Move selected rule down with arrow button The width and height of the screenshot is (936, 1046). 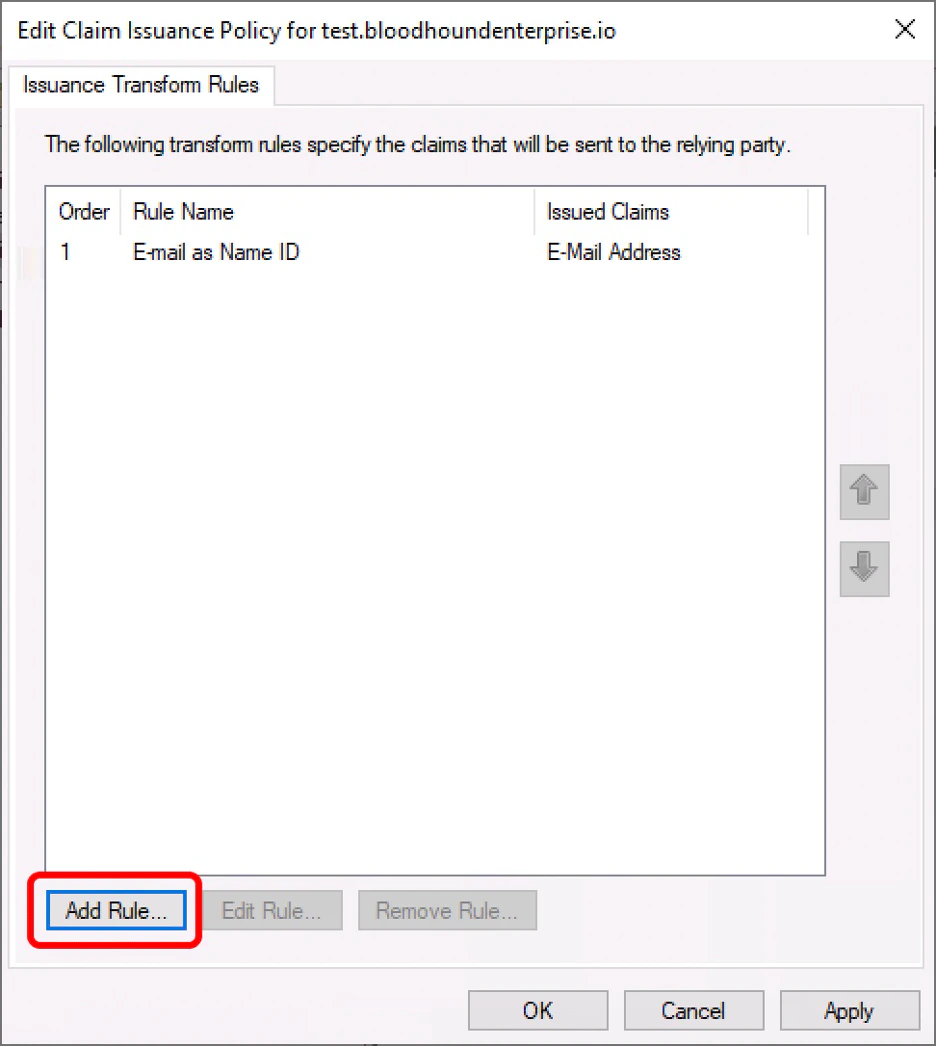[864, 568]
